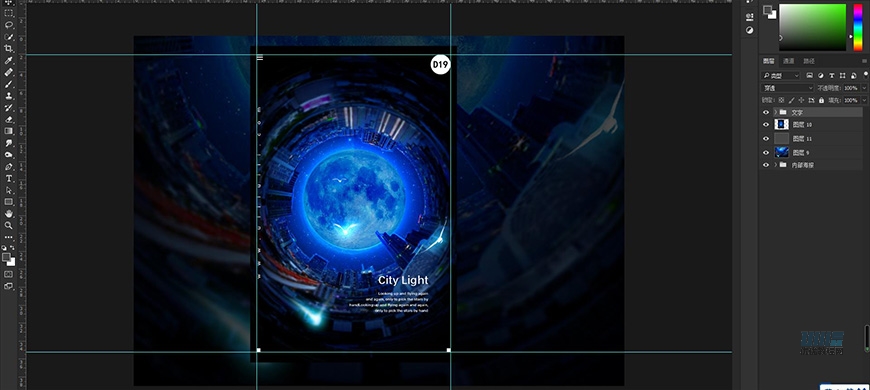
Task: Select the History Brush tool
Action: point(9,108)
